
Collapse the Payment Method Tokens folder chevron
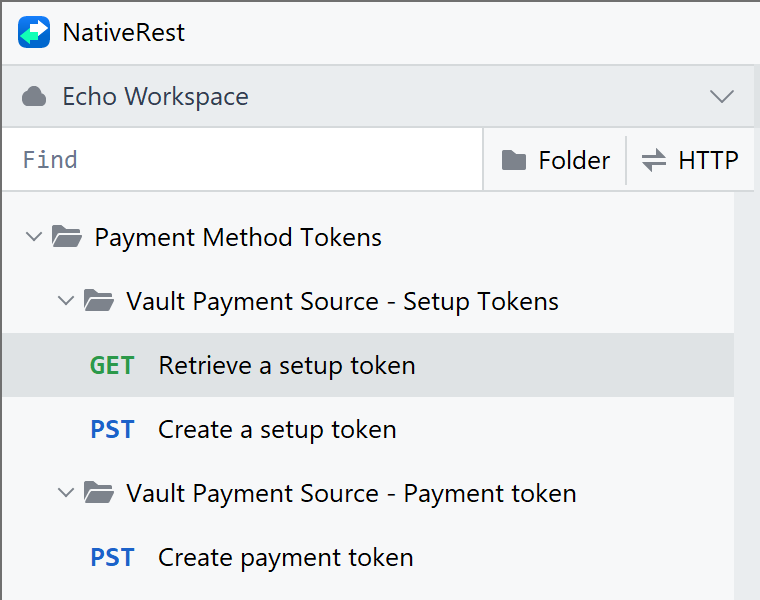(33, 237)
